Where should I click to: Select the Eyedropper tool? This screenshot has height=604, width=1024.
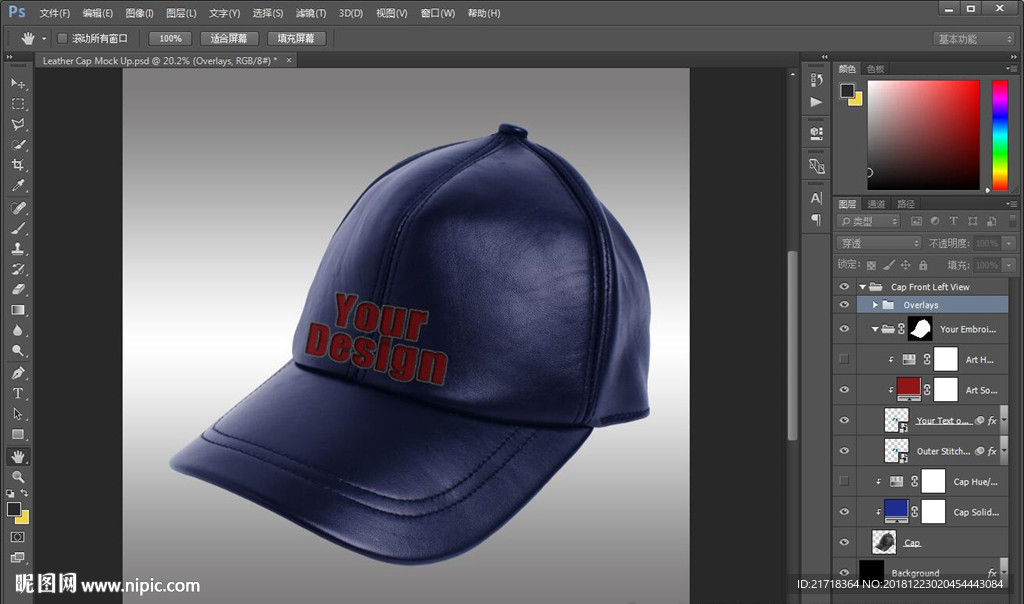(18, 186)
